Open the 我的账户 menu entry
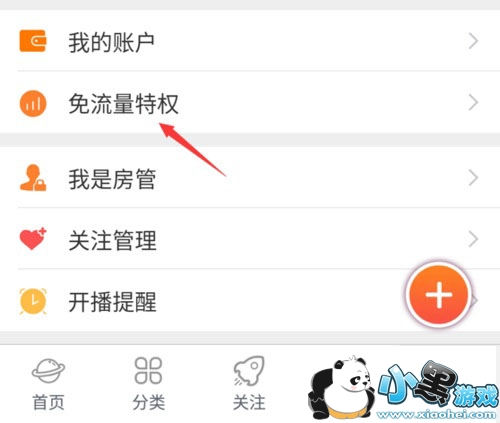 point(250,41)
